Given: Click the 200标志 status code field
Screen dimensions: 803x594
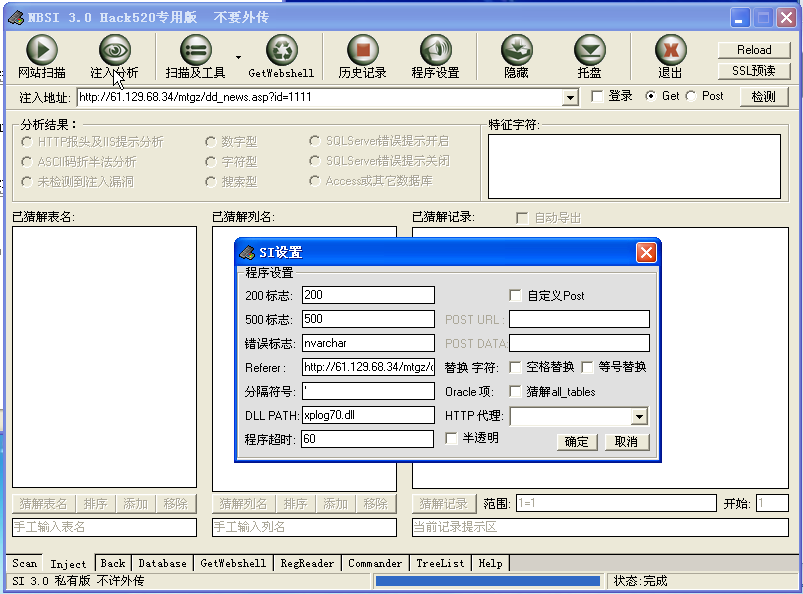Looking at the screenshot, I should (370, 294).
